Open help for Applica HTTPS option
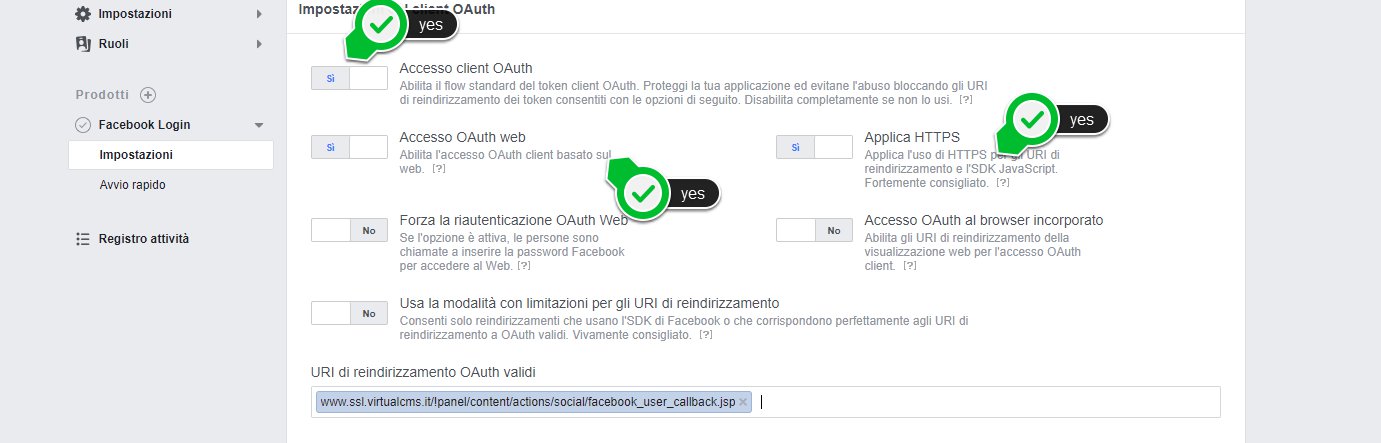The height and width of the screenshot is (443, 1381). pos(1003,183)
